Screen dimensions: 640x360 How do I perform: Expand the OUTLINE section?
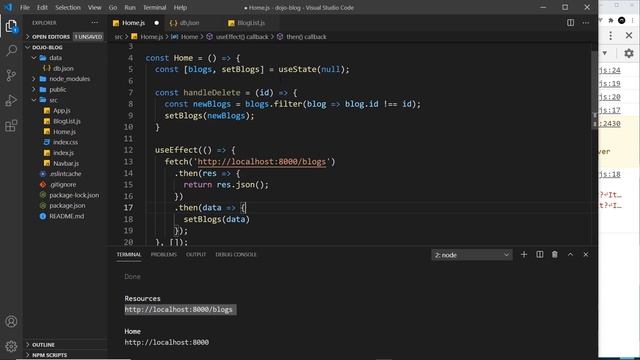point(43,345)
